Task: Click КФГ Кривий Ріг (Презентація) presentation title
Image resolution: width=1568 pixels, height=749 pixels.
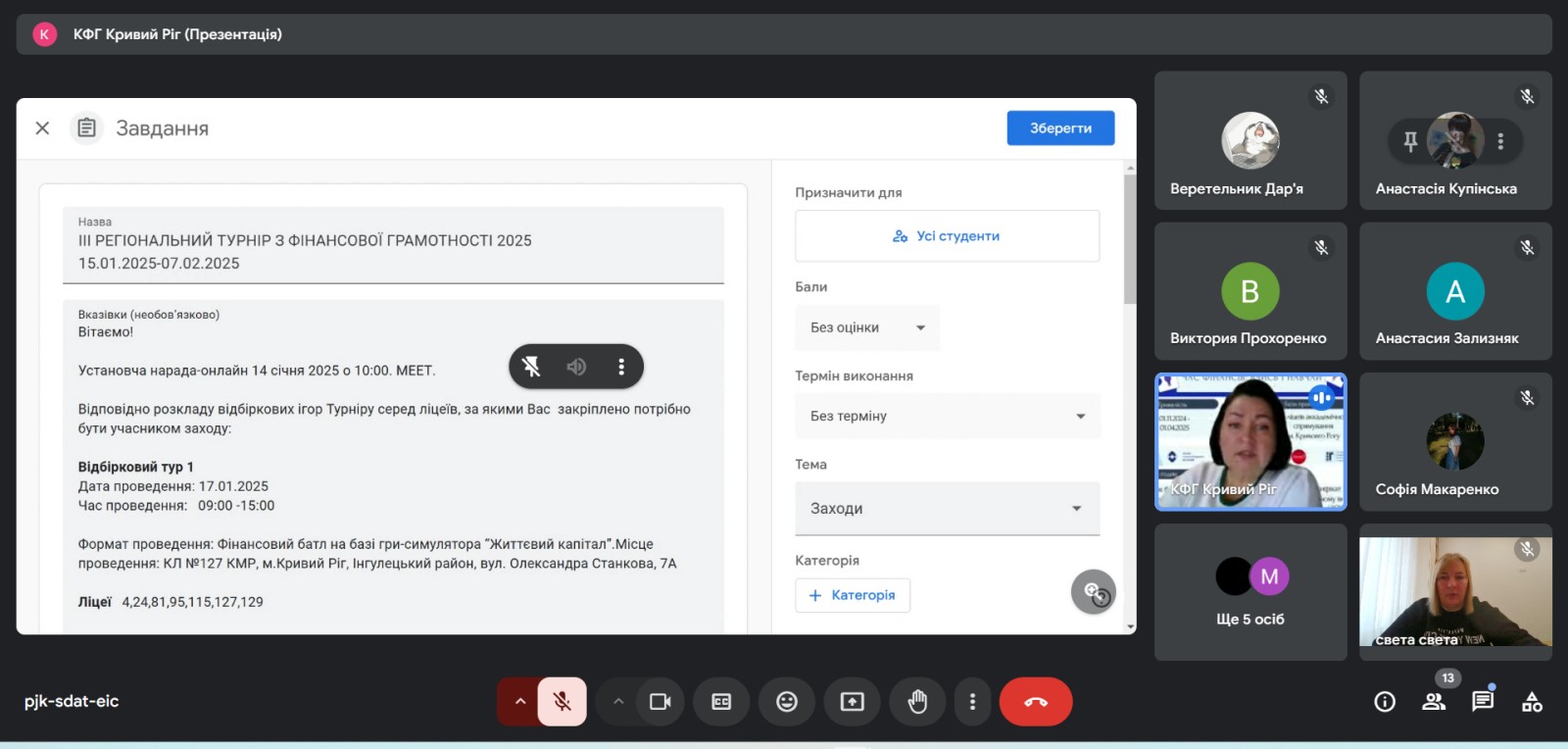Action: pyautogui.click(x=177, y=34)
